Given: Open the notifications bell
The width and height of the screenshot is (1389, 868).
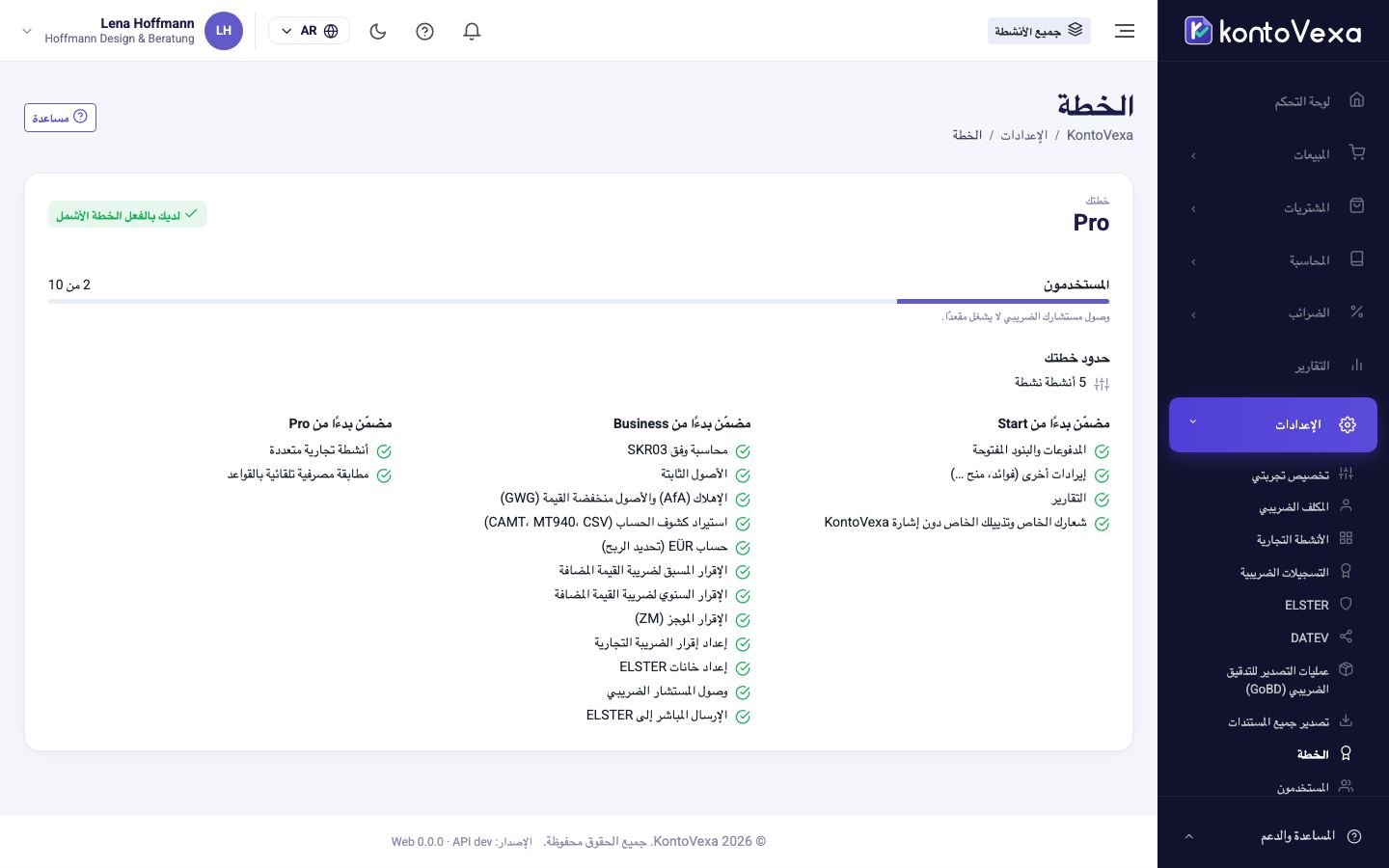Looking at the screenshot, I should [x=472, y=31].
